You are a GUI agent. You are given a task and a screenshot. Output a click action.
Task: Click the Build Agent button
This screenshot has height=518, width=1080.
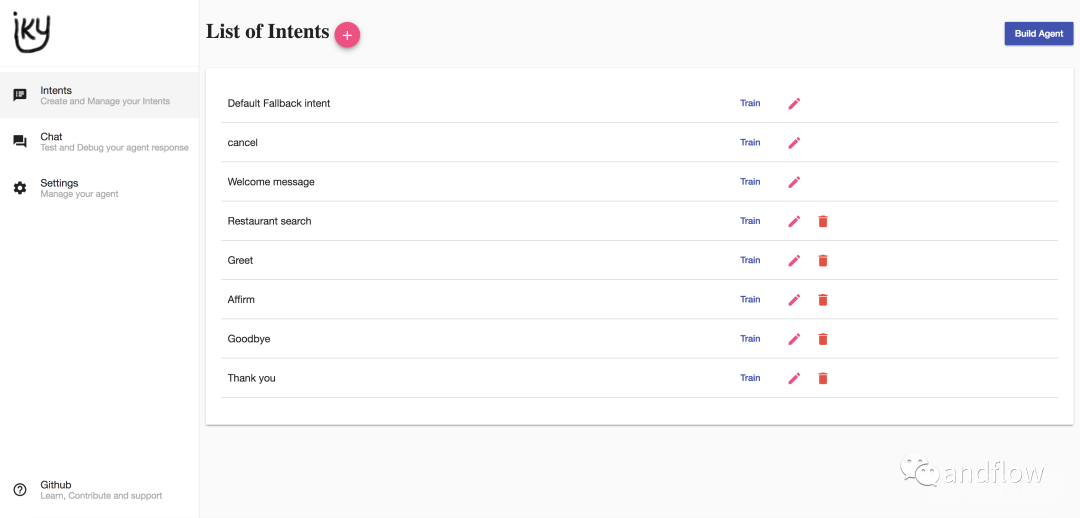point(1039,34)
